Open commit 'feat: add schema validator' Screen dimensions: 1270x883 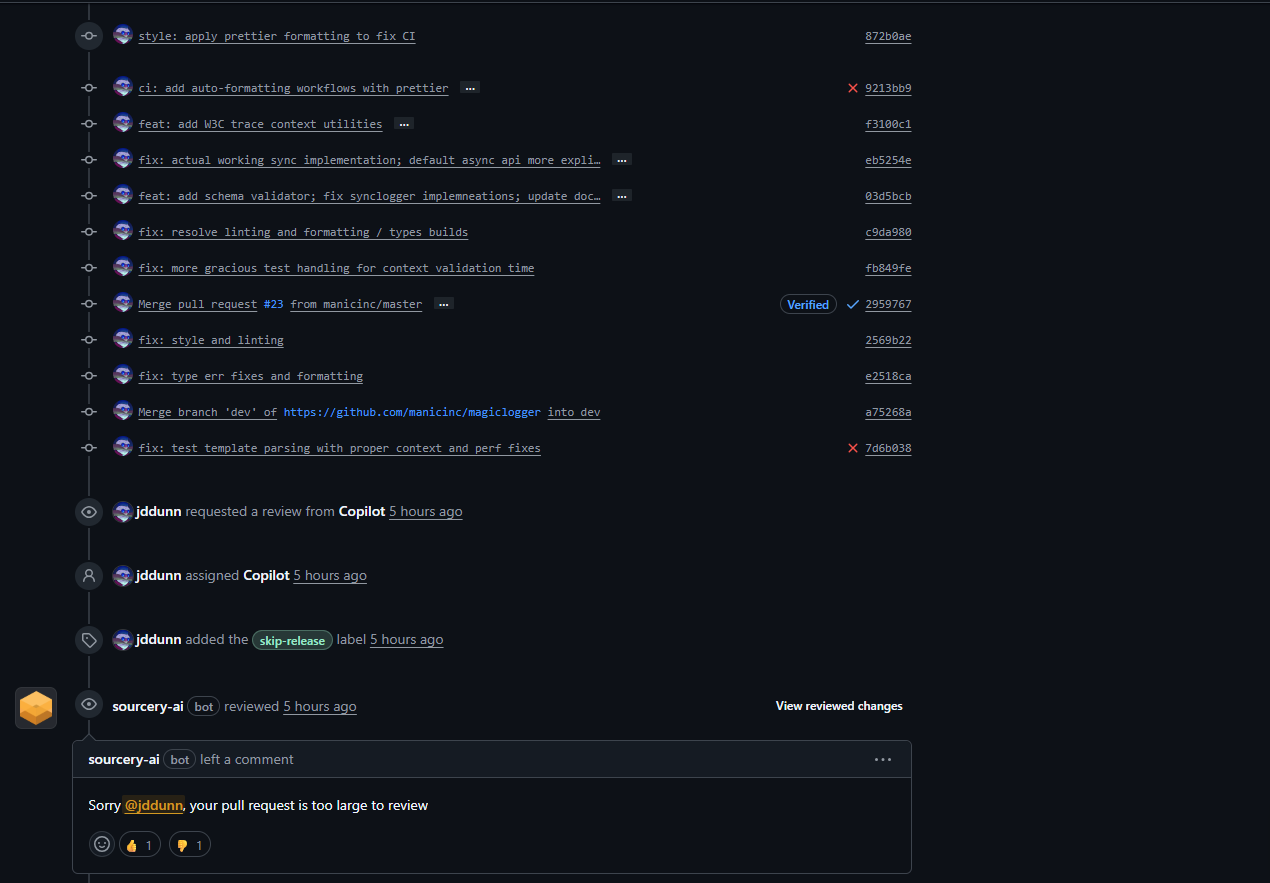click(x=369, y=196)
